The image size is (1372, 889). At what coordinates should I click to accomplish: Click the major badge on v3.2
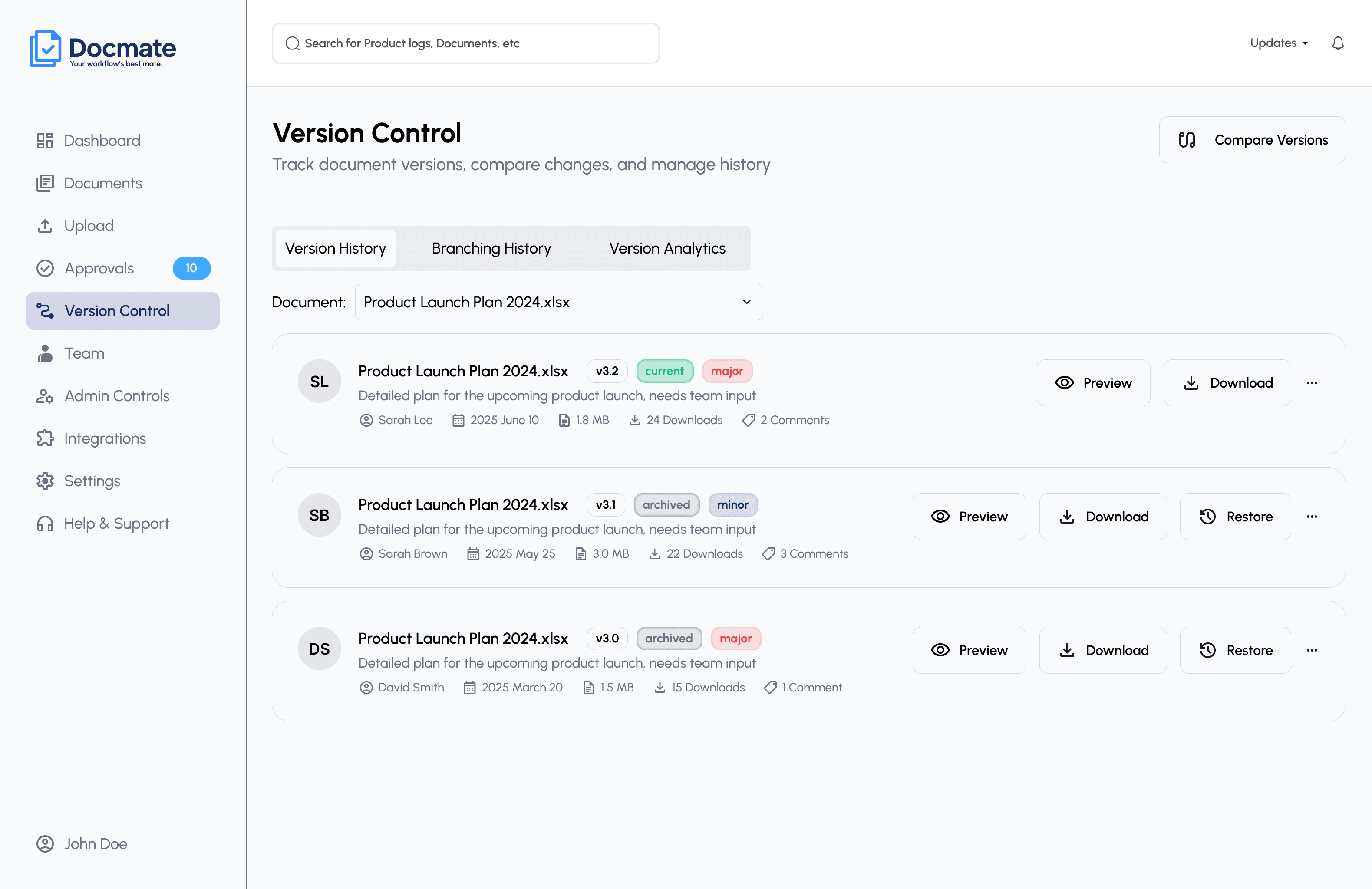[x=727, y=371]
